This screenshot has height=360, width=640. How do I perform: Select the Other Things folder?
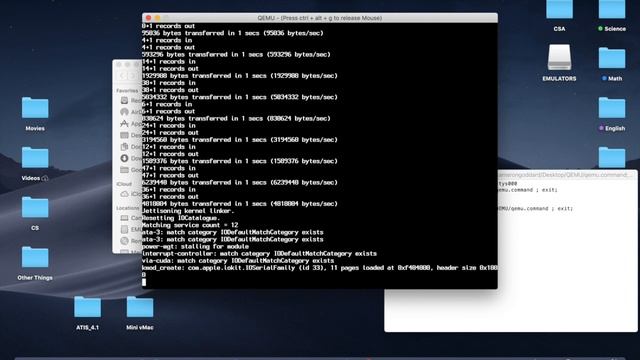pyautogui.click(x=35, y=263)
